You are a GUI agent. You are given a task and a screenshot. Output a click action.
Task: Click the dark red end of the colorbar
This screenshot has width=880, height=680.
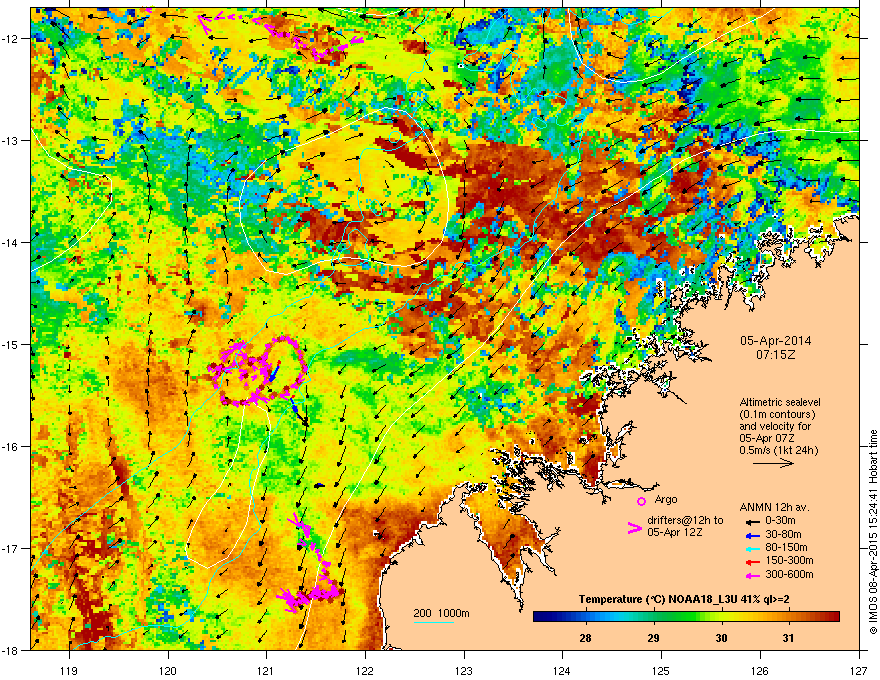pos(833,617)
